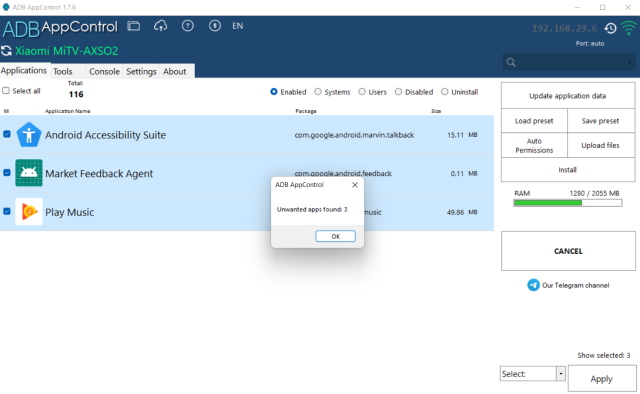640x394 pixels.
Task: Choose the Systems radio filter
Action: pyautogui.click(x=318, y=92)
